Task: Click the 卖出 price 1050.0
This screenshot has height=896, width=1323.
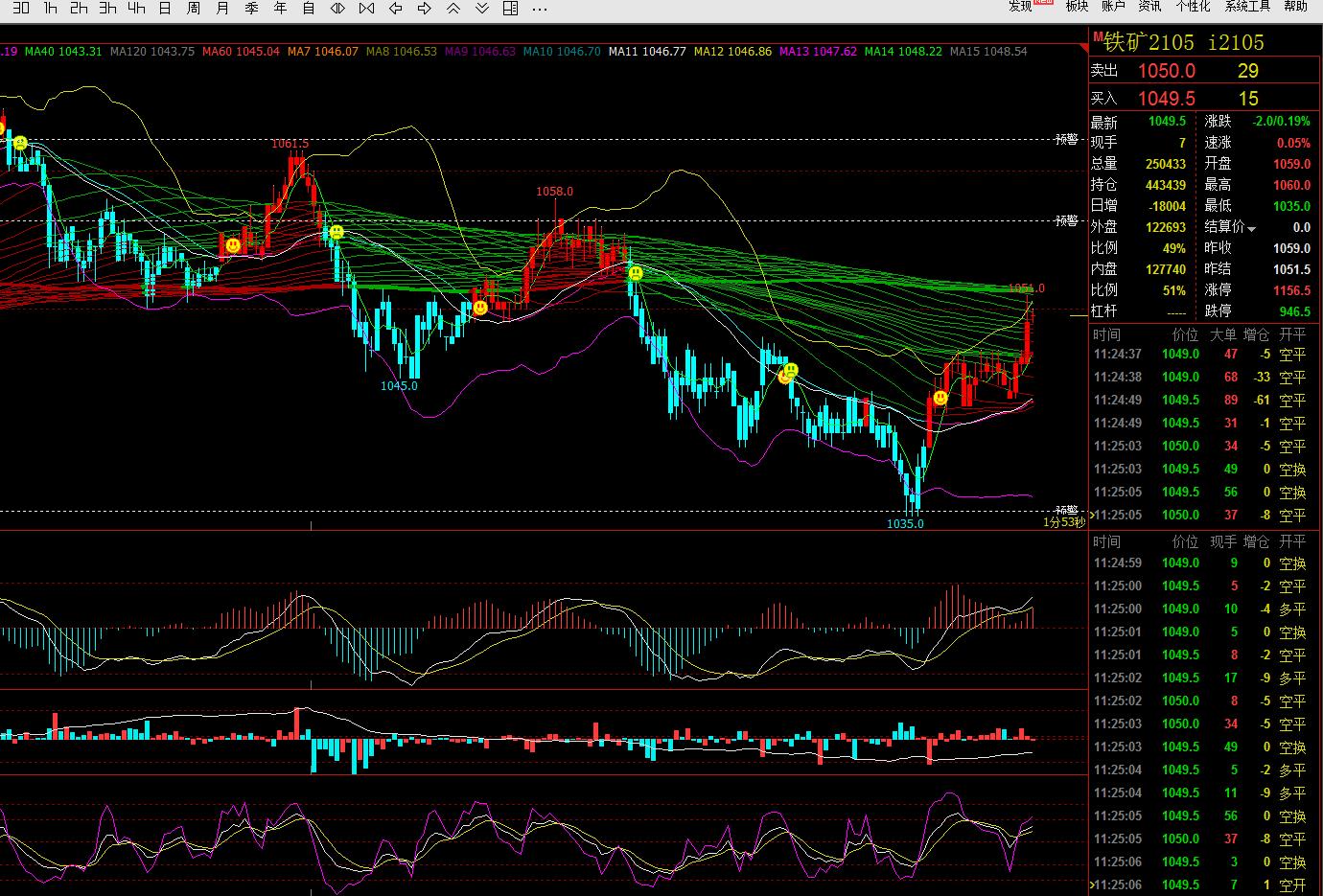Action: coord(1166,71)
